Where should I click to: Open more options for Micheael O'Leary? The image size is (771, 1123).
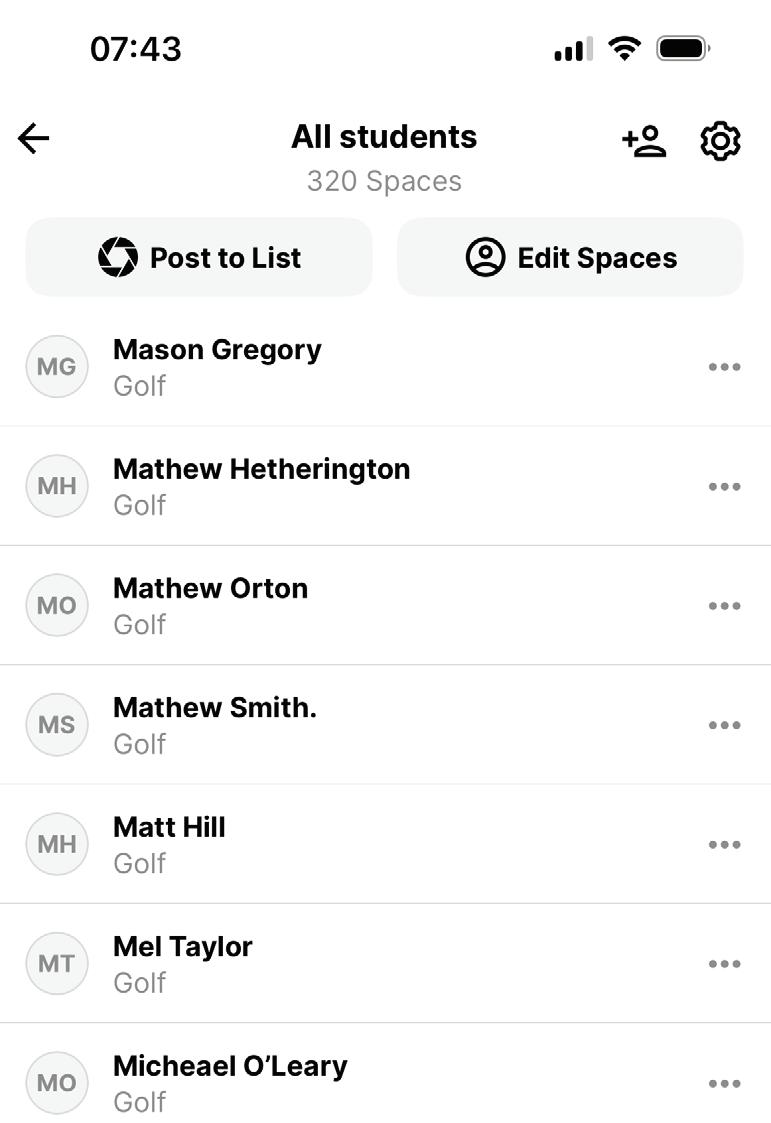tap(724, 1084)
